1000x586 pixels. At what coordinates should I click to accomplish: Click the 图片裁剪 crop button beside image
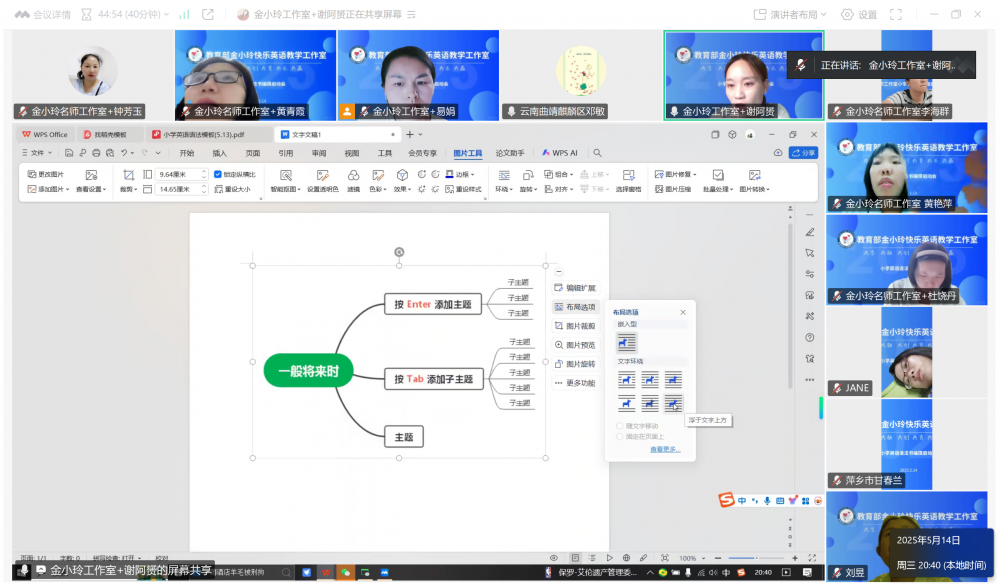575,326
